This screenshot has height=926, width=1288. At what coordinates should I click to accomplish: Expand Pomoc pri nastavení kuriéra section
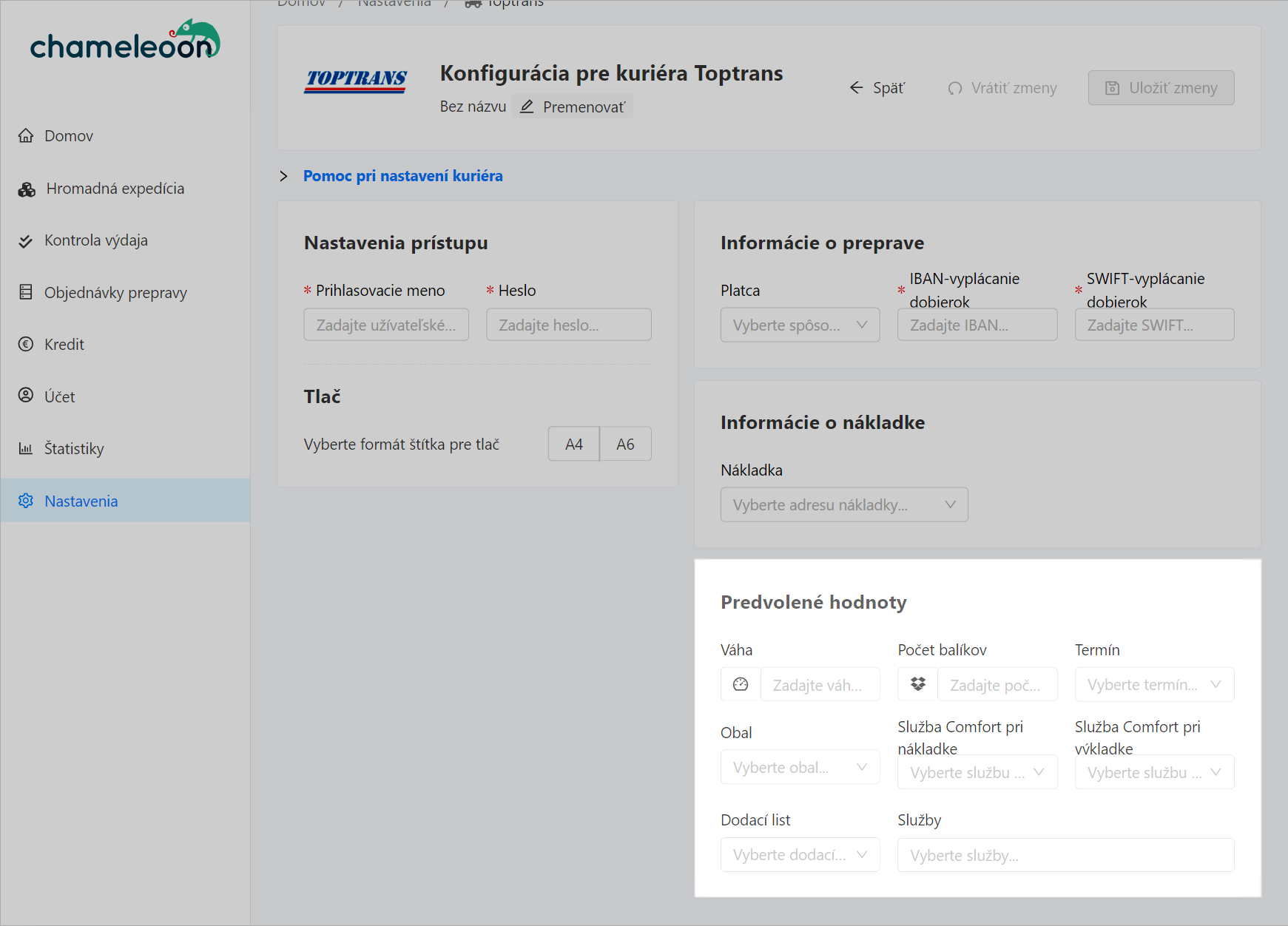tap(402, 176)
